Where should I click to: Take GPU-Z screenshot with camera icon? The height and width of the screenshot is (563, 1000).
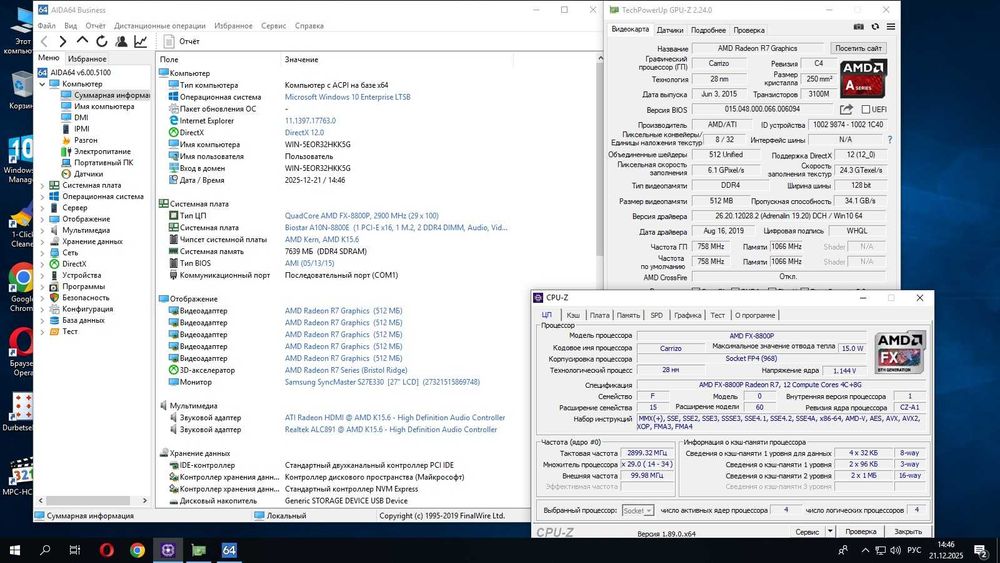(x=858, y=27)
